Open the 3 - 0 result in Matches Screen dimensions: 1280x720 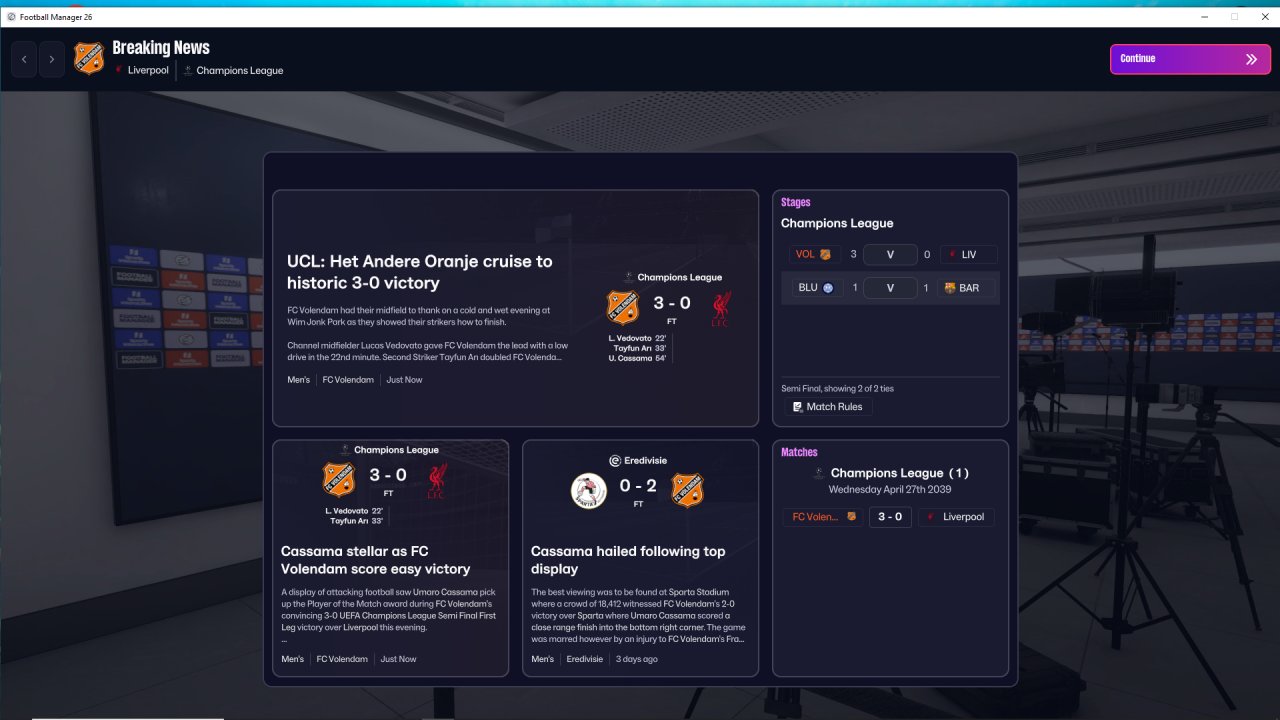pos(890,517)
